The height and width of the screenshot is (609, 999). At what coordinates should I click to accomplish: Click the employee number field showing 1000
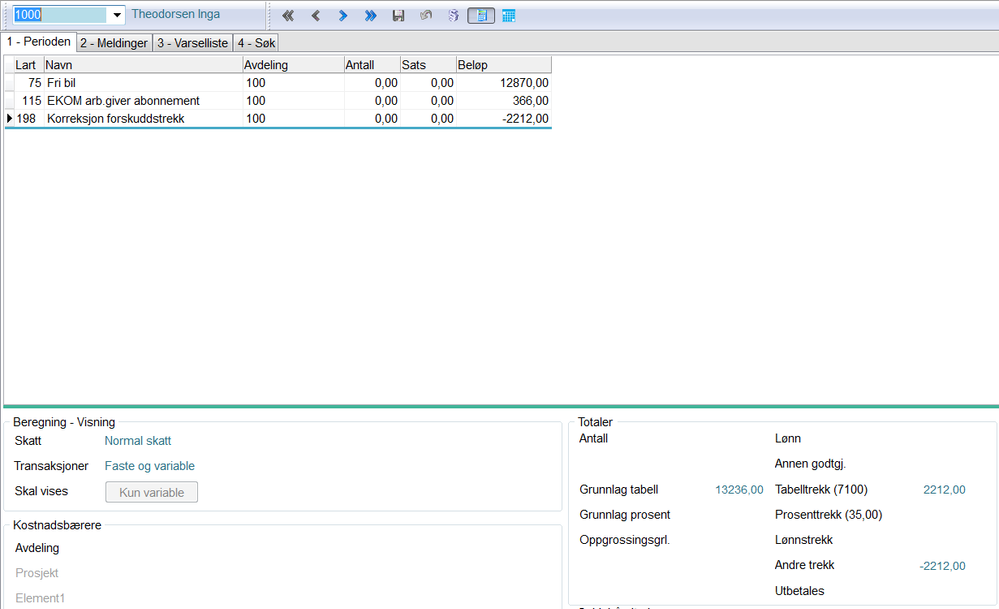[60, 15]
